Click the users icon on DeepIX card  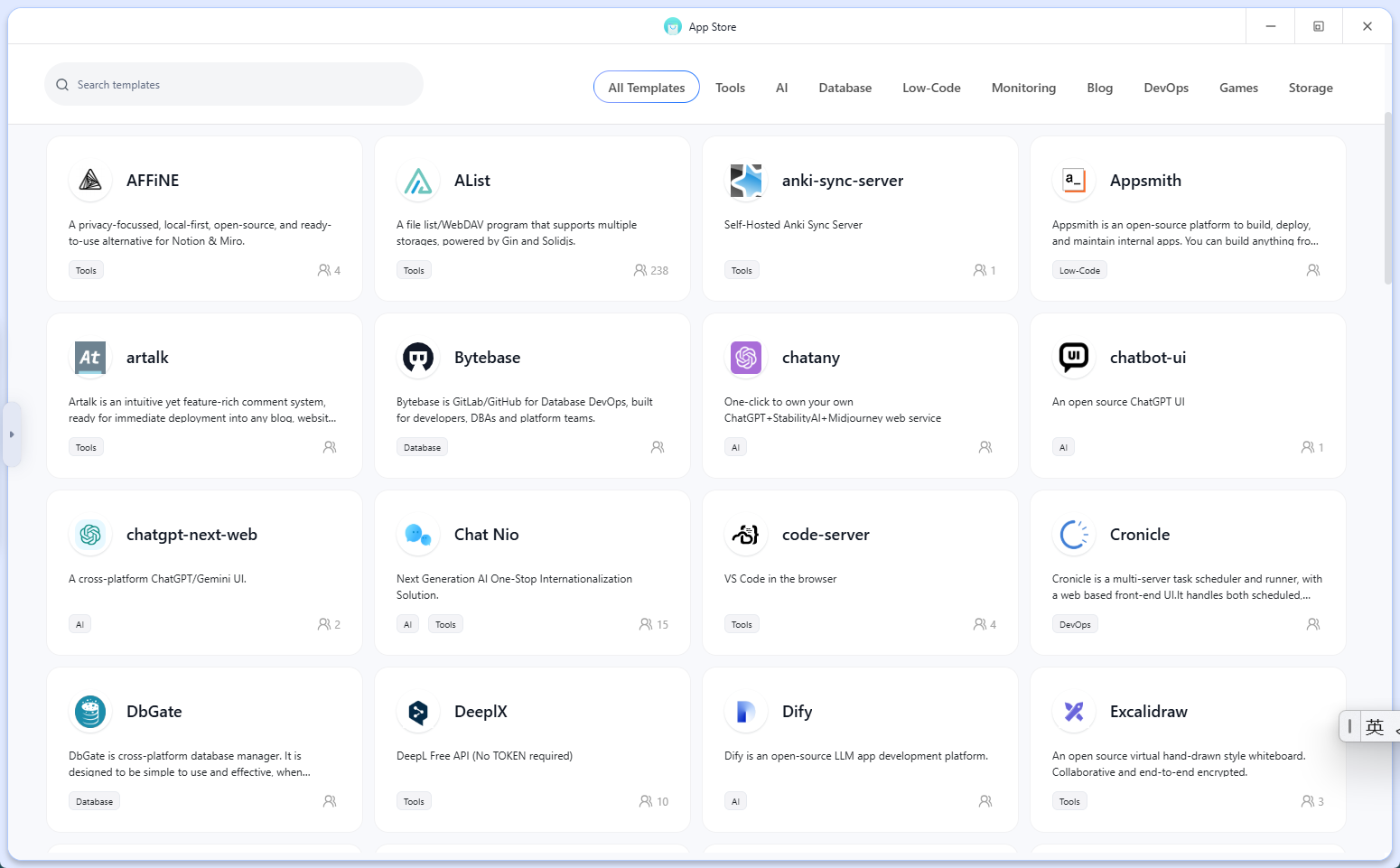click(x=646, y=801)
